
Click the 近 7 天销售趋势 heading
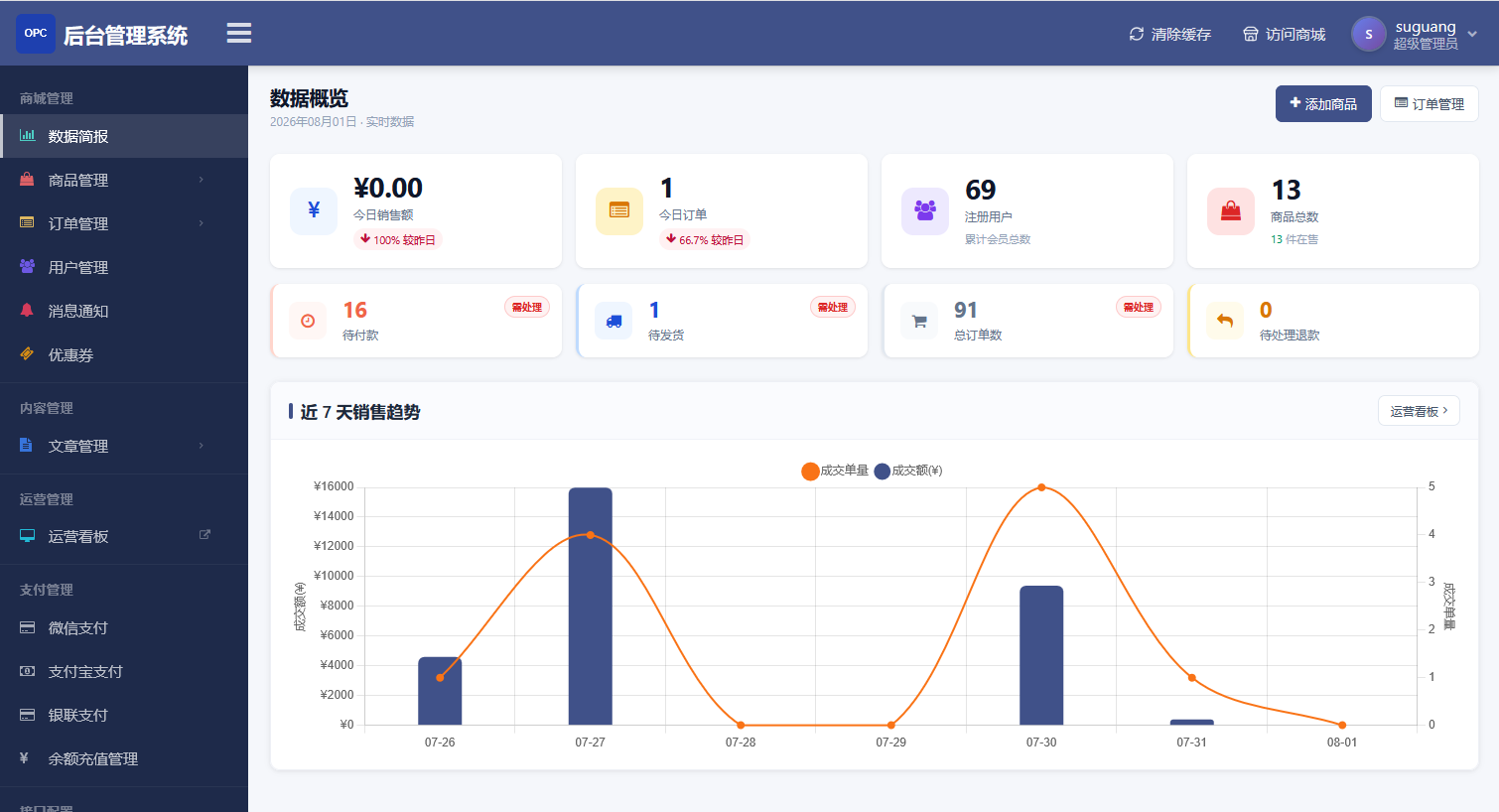pyautogui.click(x=360, y=412)
